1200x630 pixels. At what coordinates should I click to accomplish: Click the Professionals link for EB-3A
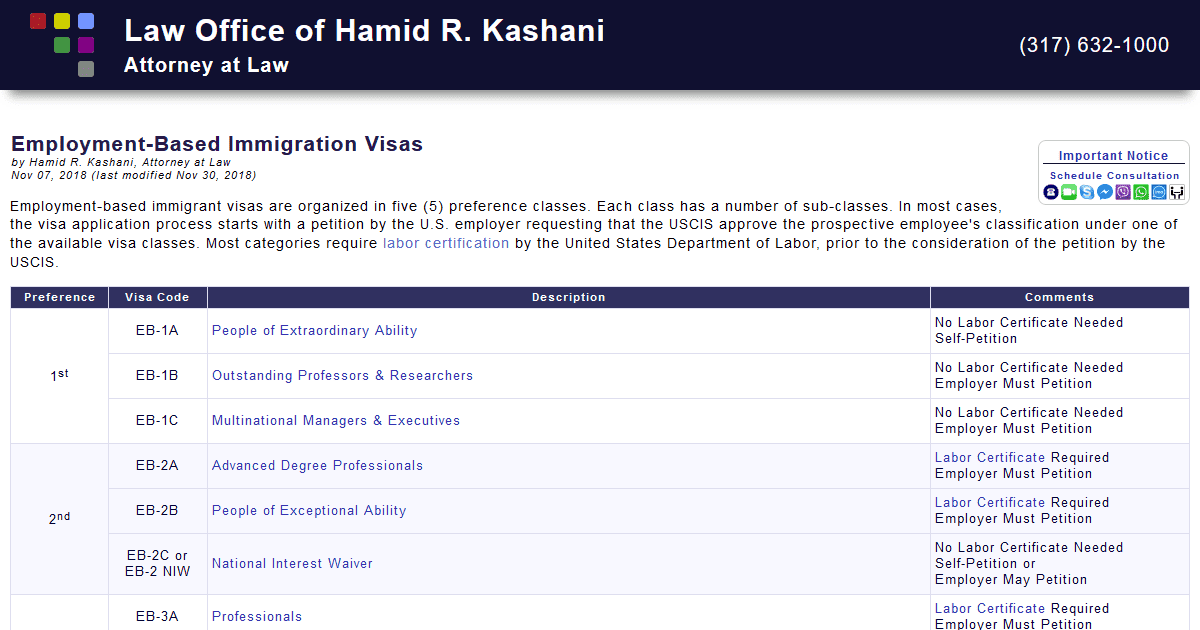pyautogui.click(x=256, y=616)
